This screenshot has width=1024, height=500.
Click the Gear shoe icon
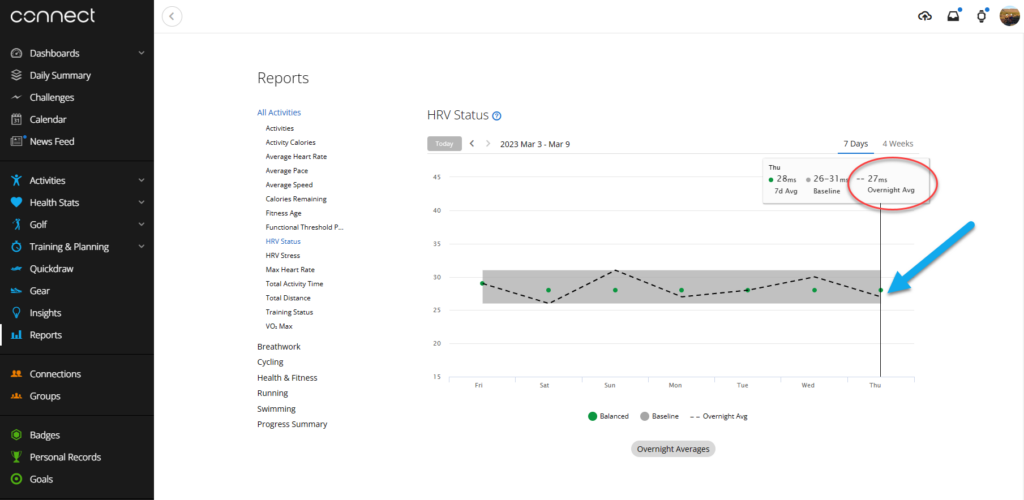click(x=17, y=291)
